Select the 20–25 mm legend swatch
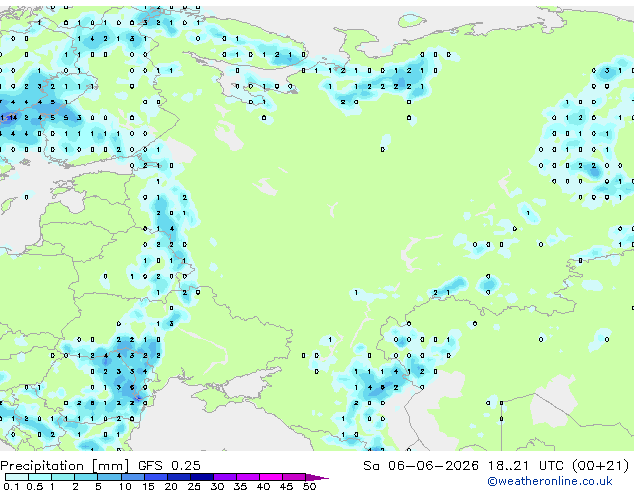The height and width of the screenshot is (490, 634). [x=179, y=477]
